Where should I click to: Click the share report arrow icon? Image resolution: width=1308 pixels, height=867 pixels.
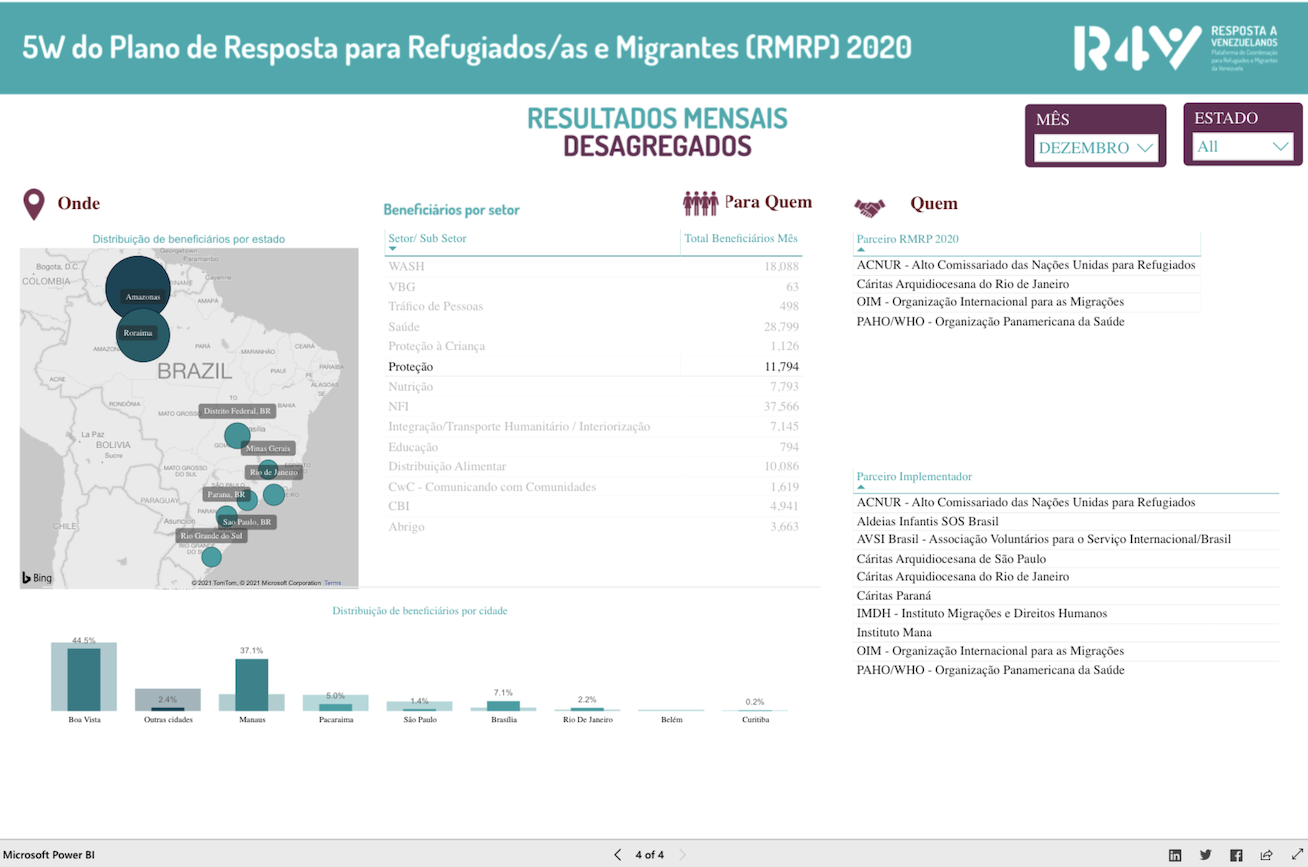coord(1267,855)
